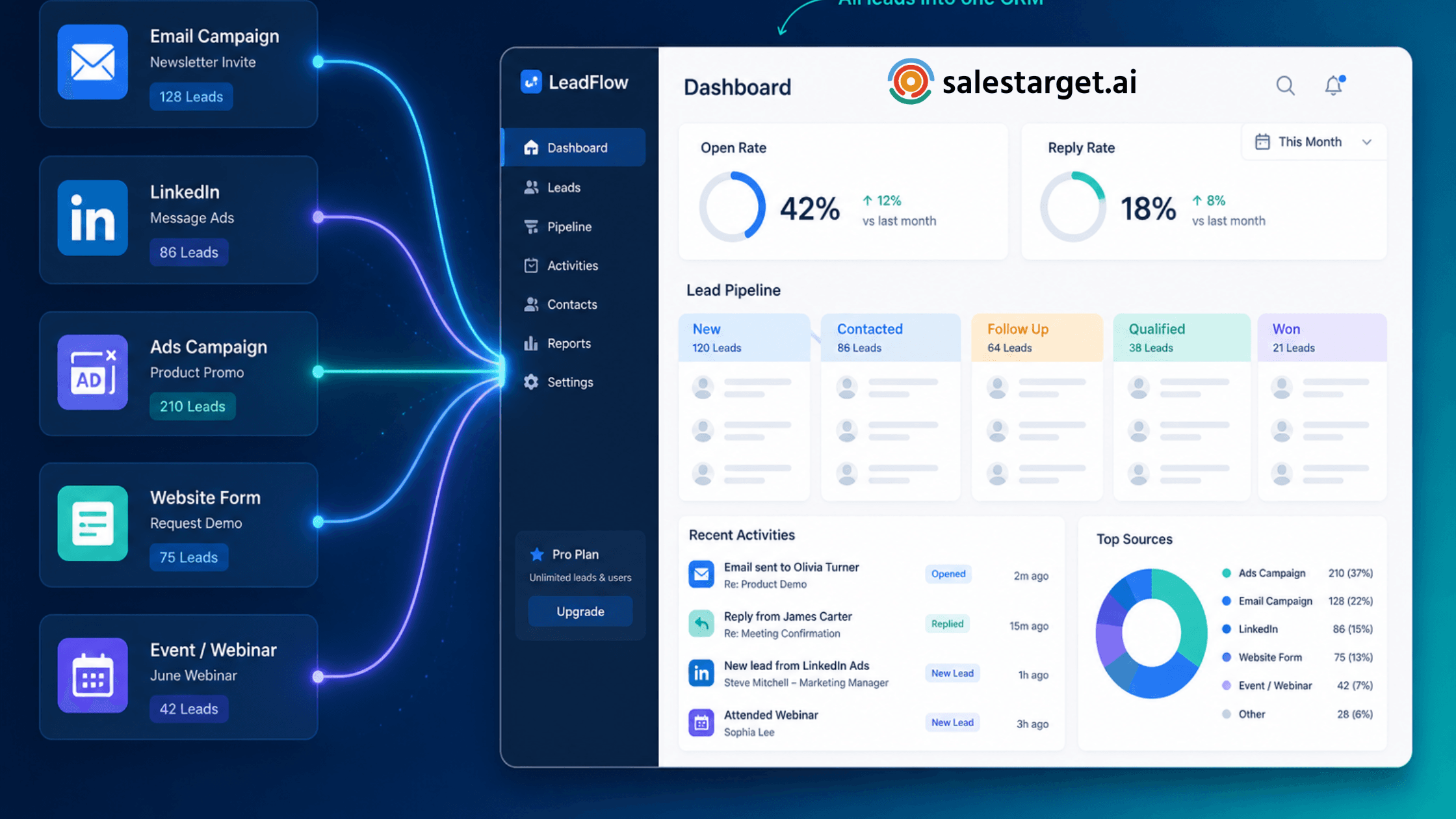Screen dimensions: 1456x819
Task: Select the Qualified pipeline stage header
Action: pyautogui.click(x=1182, y=337)
